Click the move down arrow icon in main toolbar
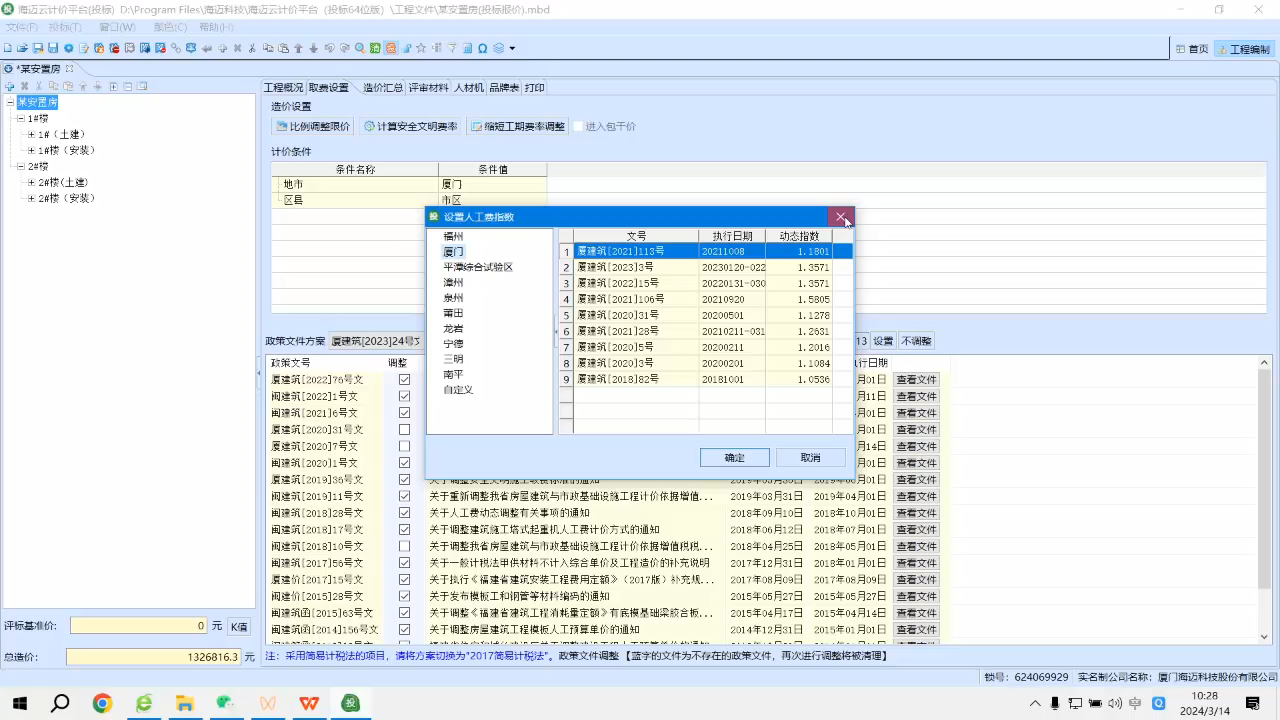This screenshot has width=1280, height=720. 313,48
